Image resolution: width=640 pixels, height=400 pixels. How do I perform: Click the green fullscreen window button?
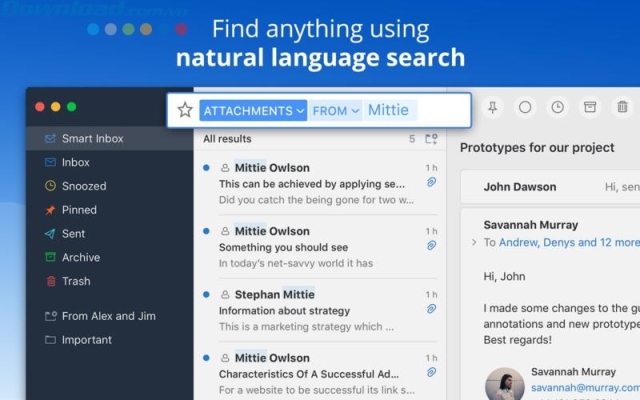coord(71,107)
